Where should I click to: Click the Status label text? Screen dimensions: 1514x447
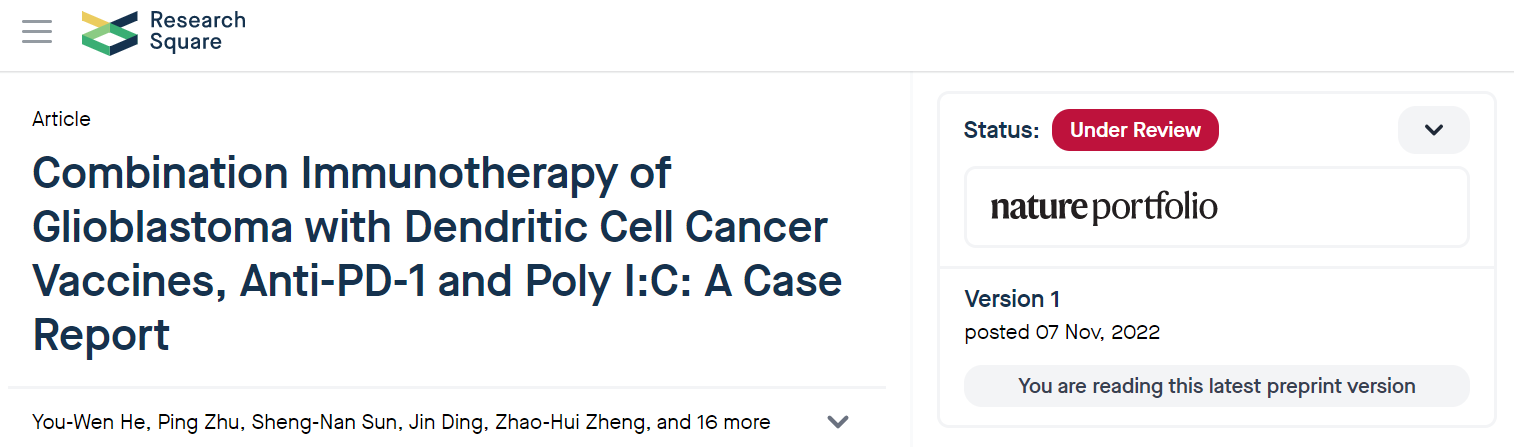click(1001, 130)
